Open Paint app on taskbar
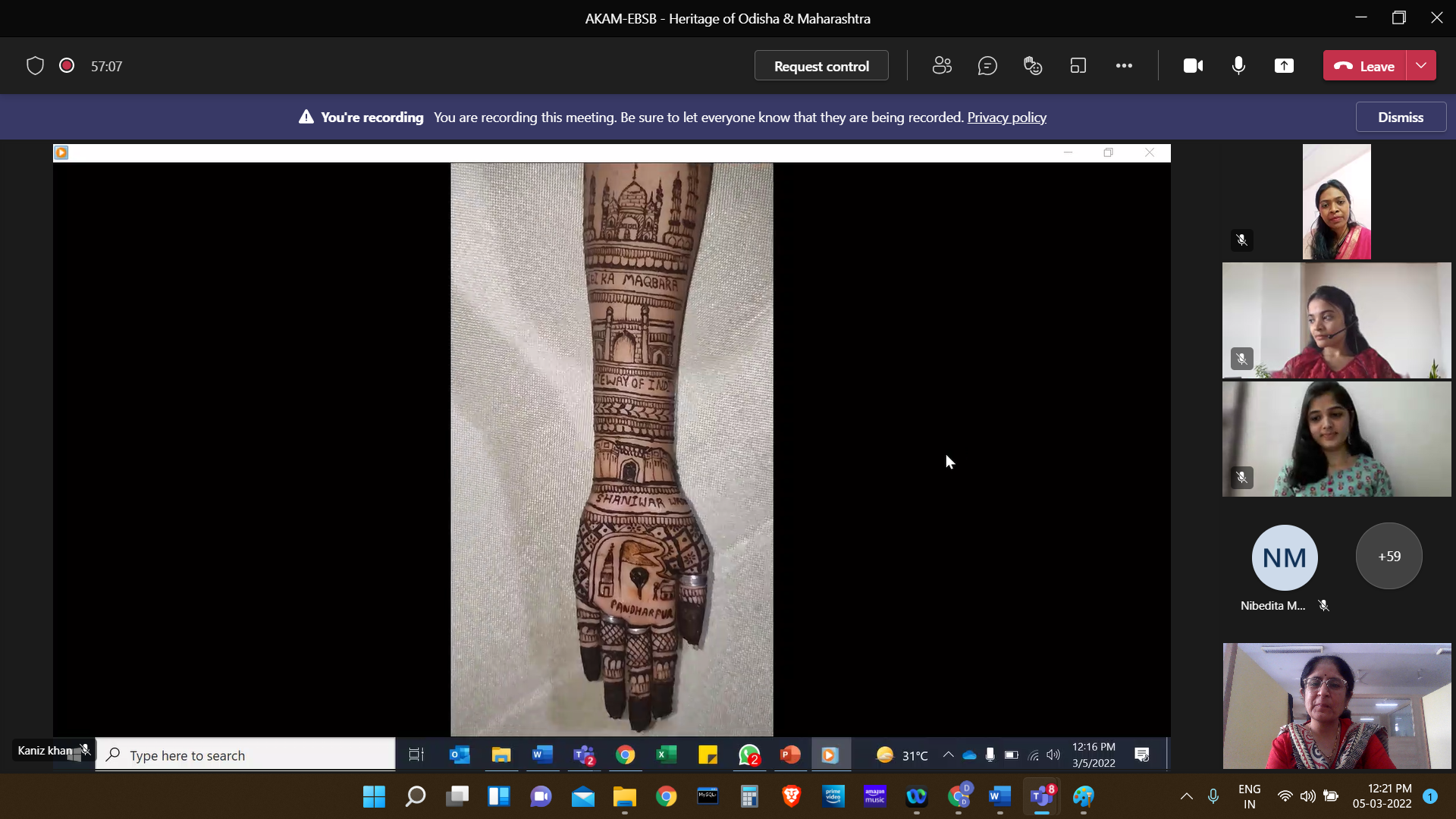Screen dimensions: 1456x819 (1083, 796)
